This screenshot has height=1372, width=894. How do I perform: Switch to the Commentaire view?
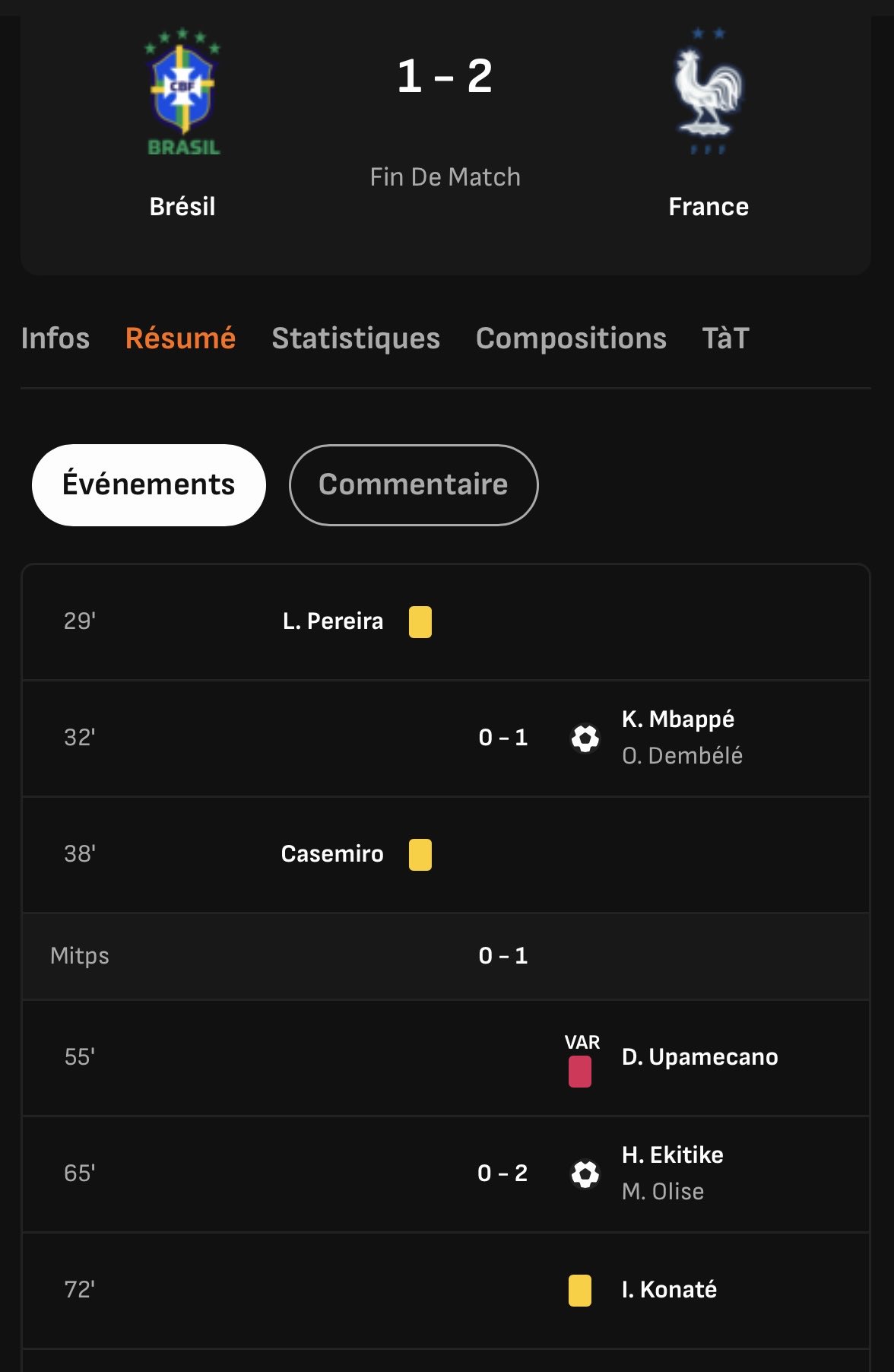[x=414, y=484]
